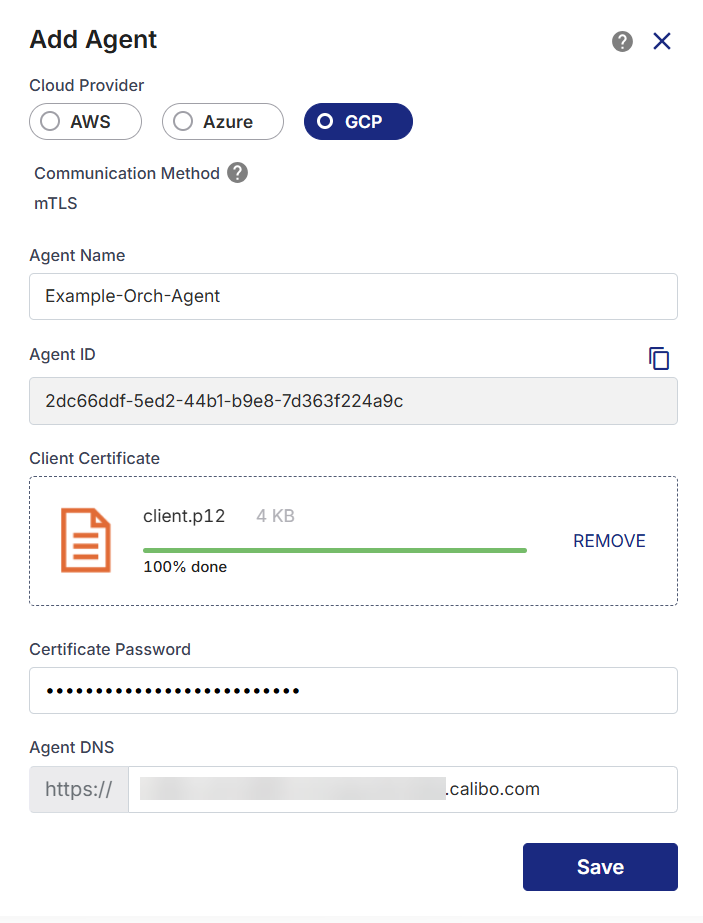Click the Communication Method help icon

(237, 173)
